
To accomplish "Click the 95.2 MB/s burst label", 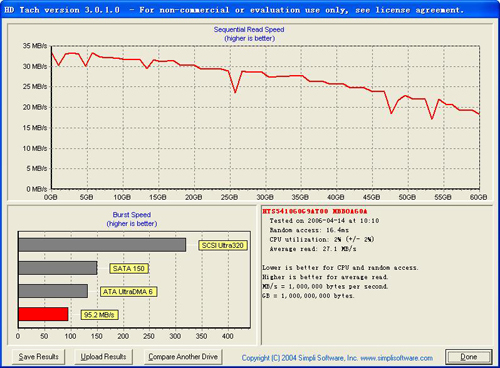I will point(99,315).
